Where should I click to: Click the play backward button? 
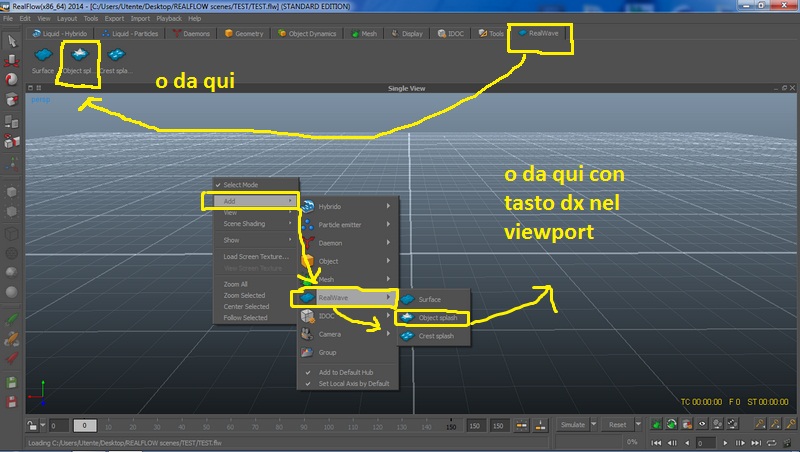(687, 443)
